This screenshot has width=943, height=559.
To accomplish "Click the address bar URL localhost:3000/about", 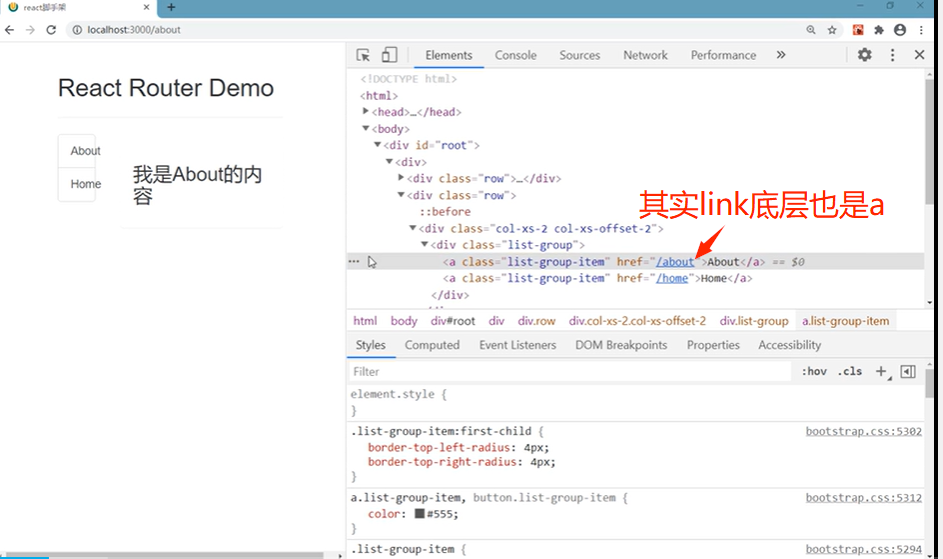I will point(134,29).
